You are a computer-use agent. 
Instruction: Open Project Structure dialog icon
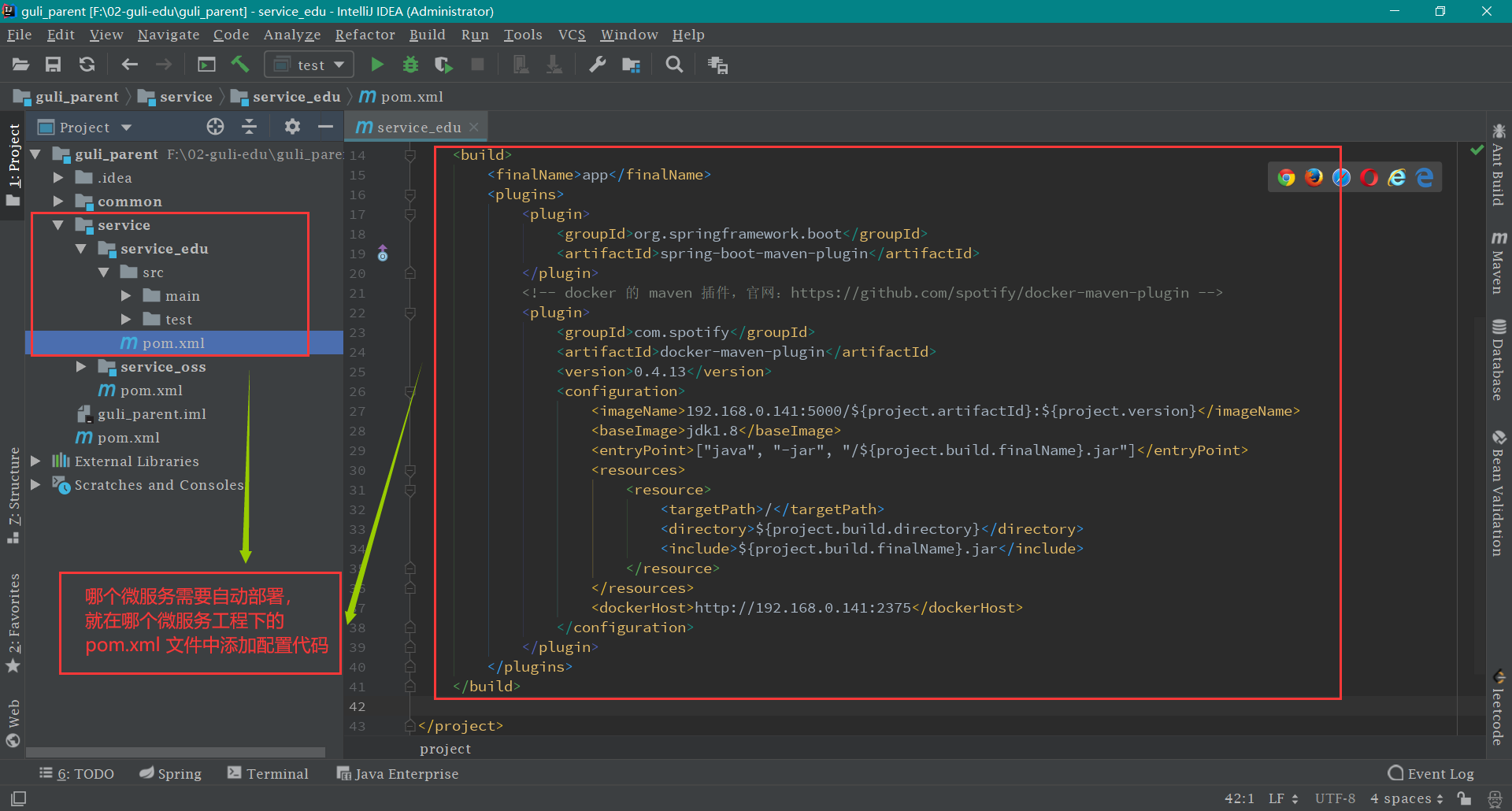click(631, 65)
